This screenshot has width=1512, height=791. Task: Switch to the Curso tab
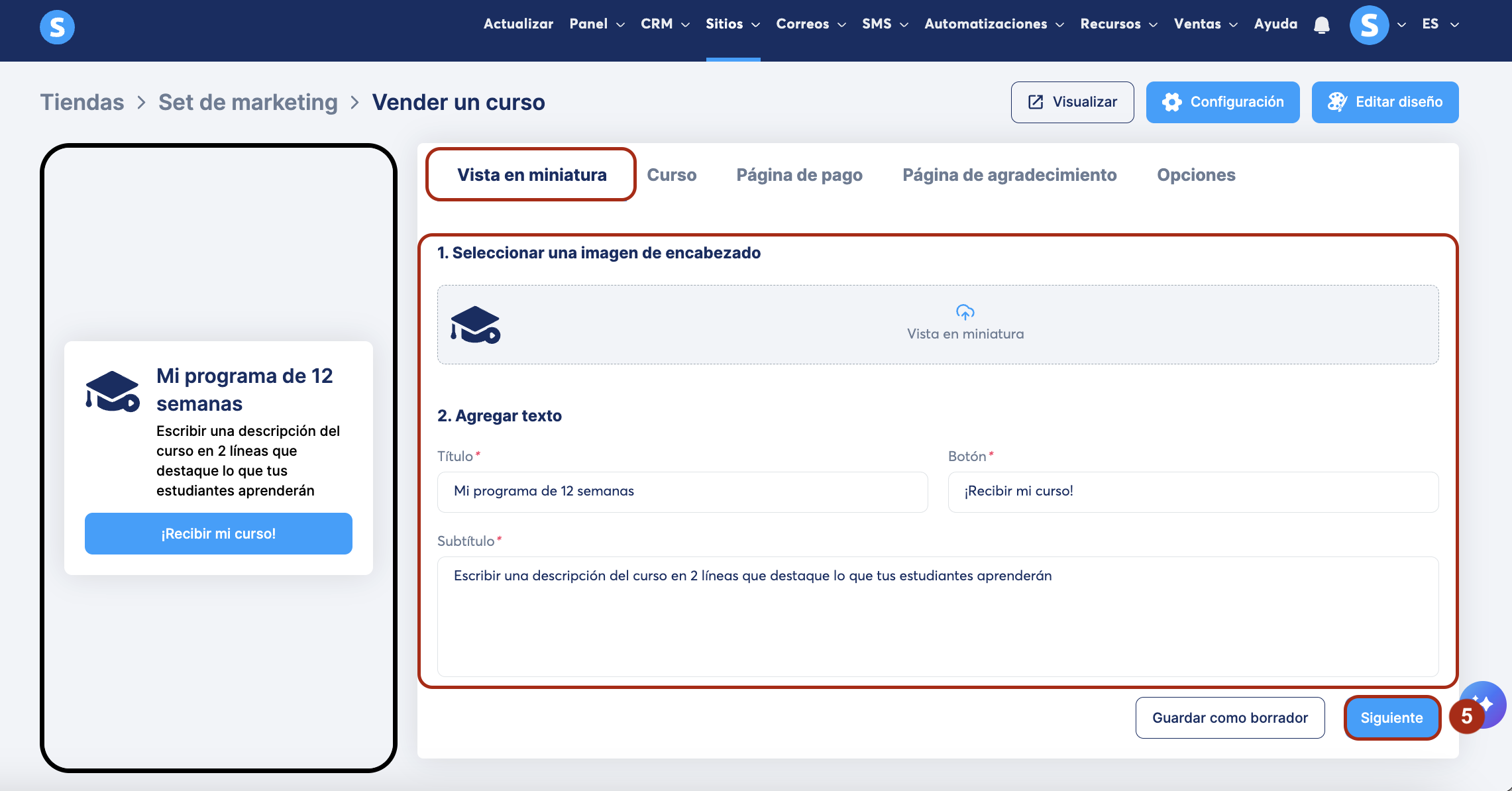coord(671,175)
